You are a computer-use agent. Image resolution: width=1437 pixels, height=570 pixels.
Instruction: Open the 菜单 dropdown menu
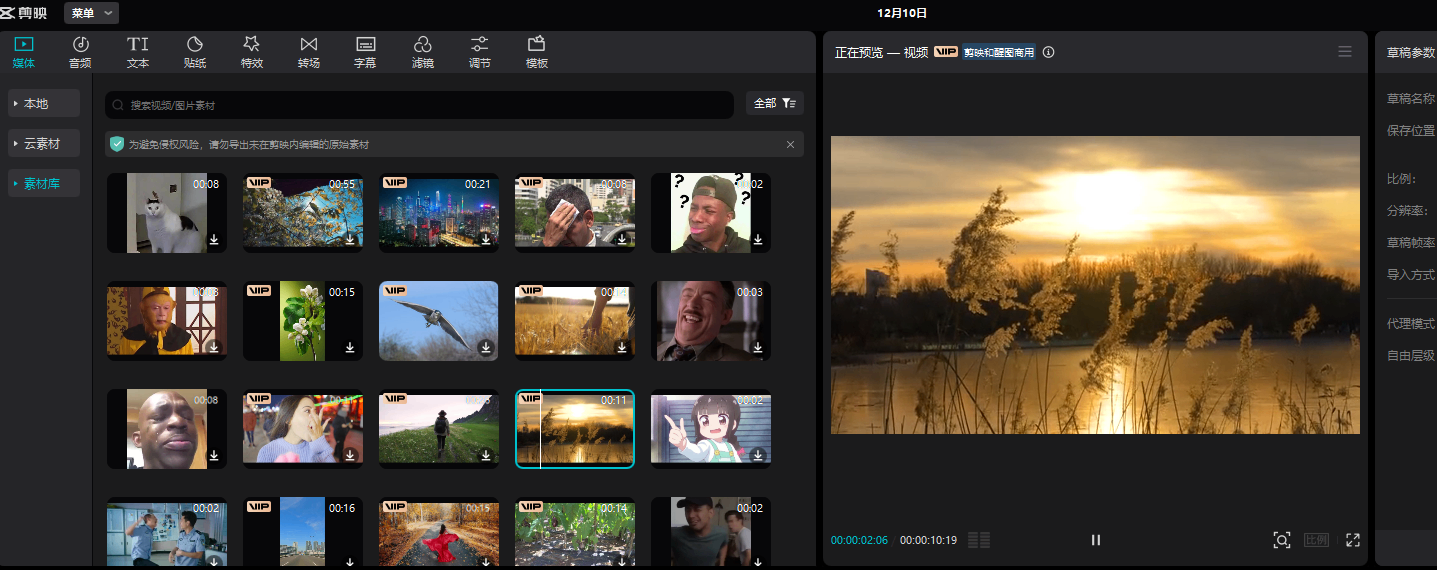91,13
